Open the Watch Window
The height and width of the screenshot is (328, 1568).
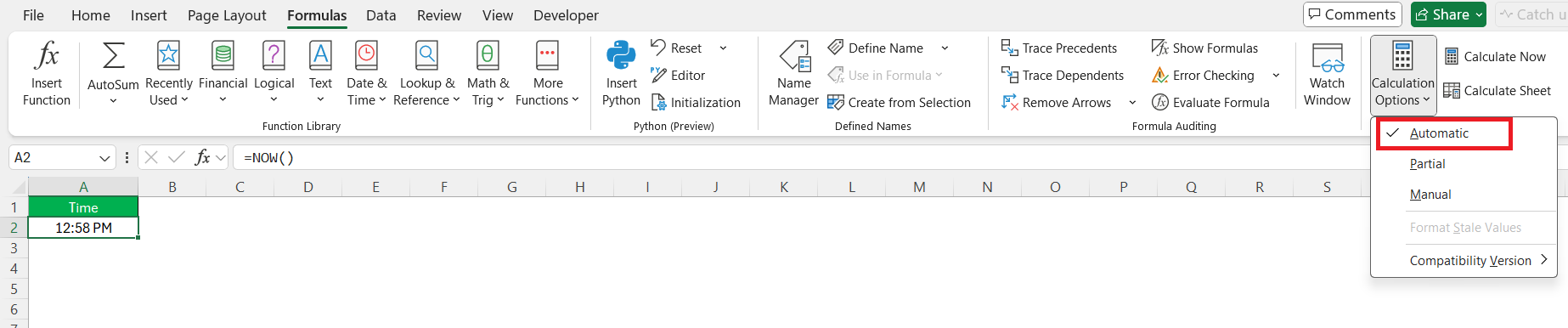(x=1327, y=75)
